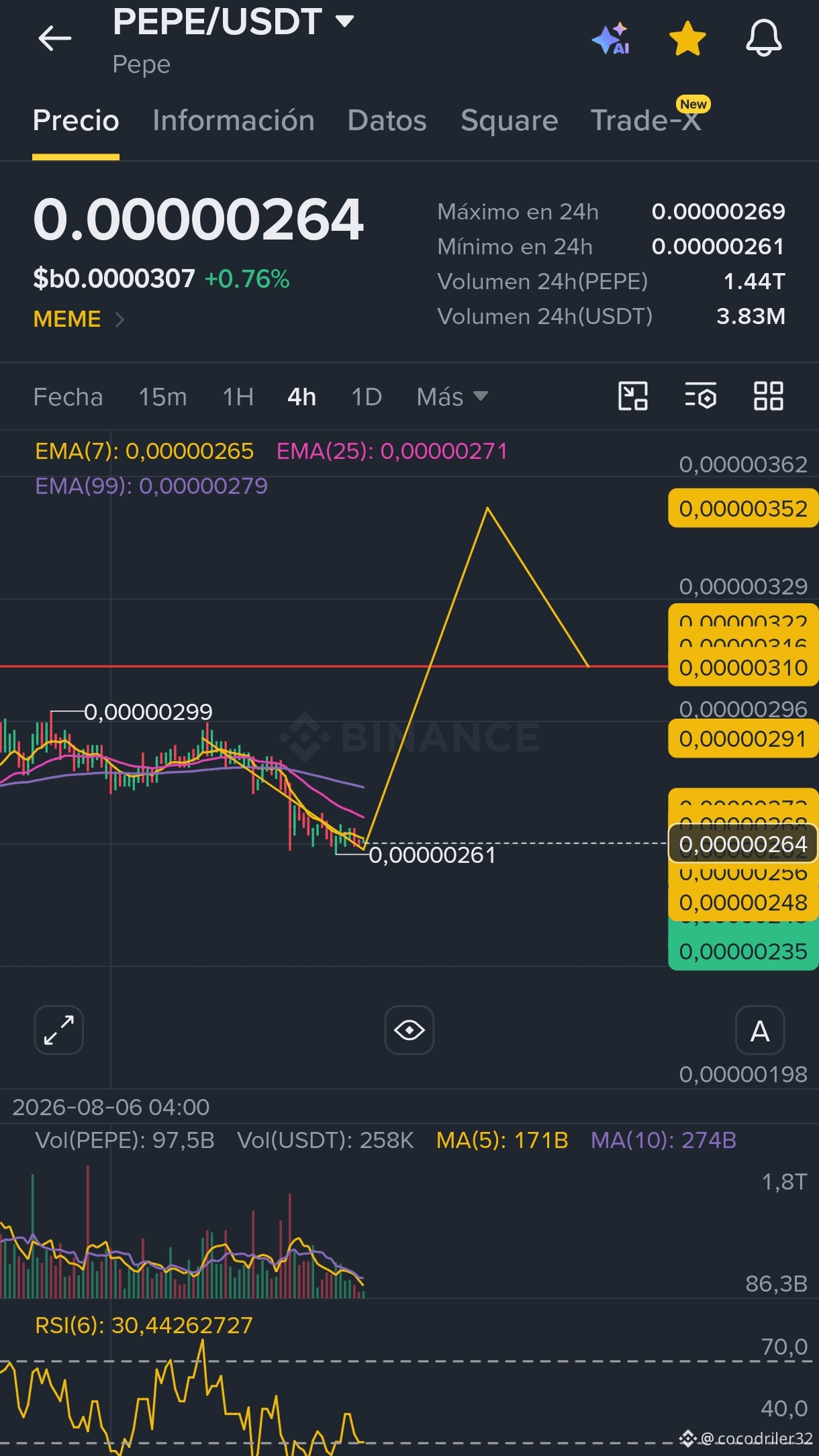The height and width of the screenshot is (1456, 819).
Task: Switch to the Square tab
Action: pos(509,121)
